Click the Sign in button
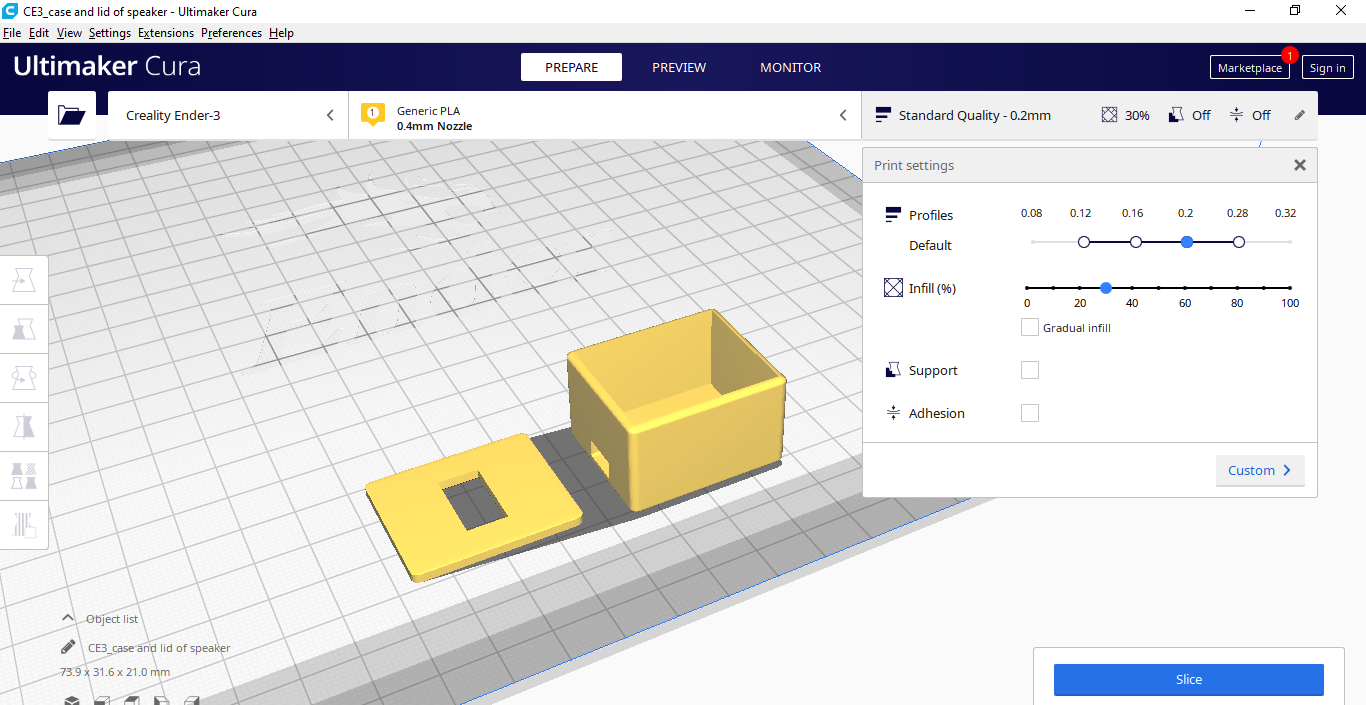The height and width of the screenshot is (705, 1366). 1328,68
